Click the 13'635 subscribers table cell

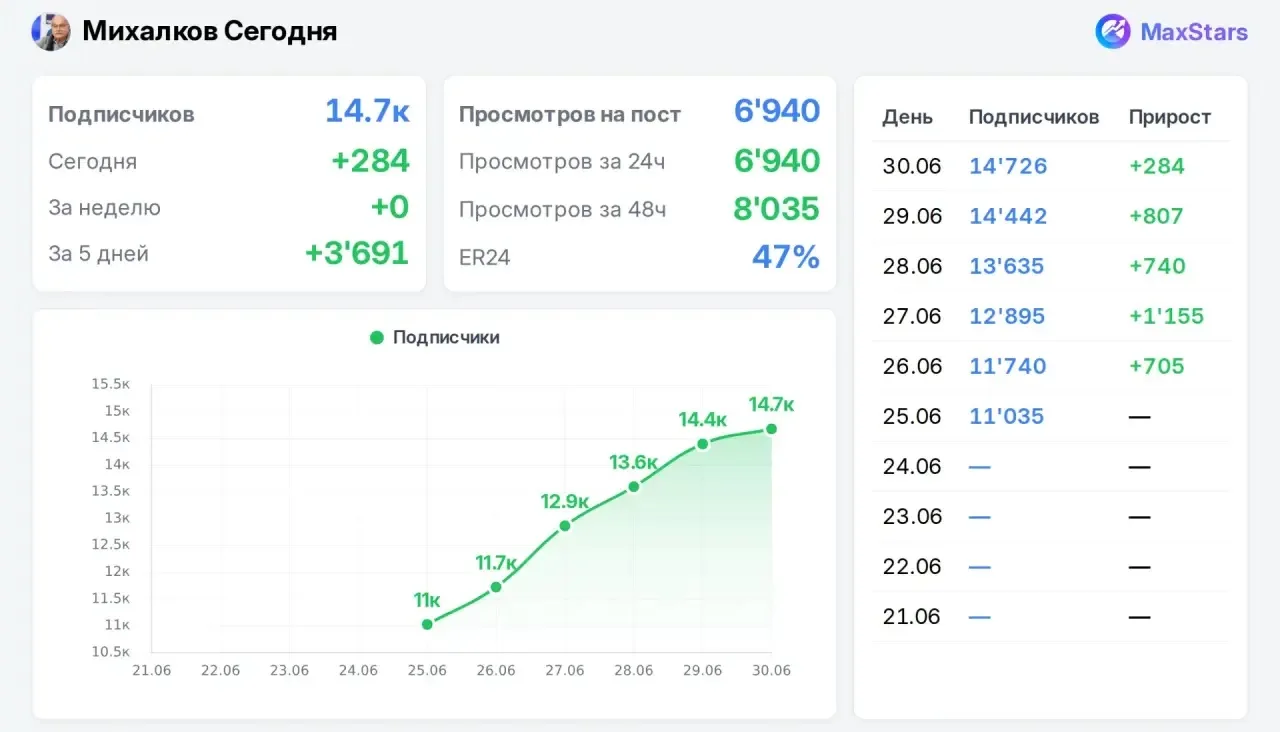[x=1006, y=266]
